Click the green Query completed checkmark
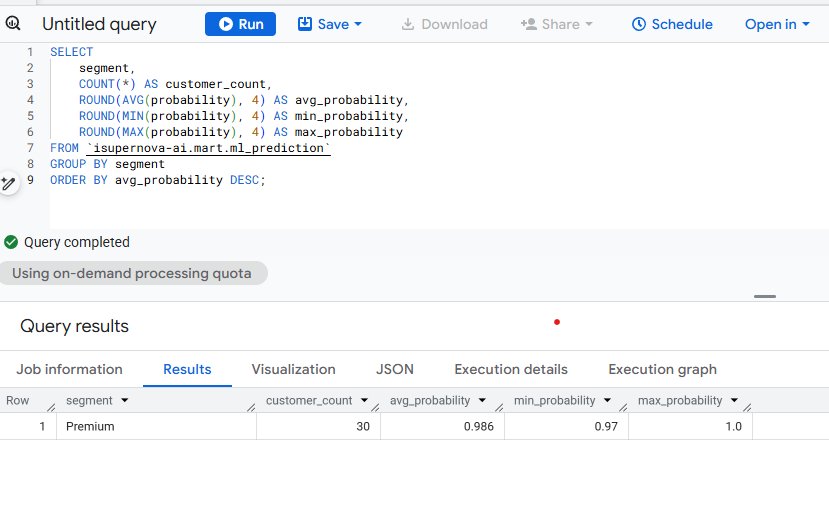 click(x=11, y=242)
